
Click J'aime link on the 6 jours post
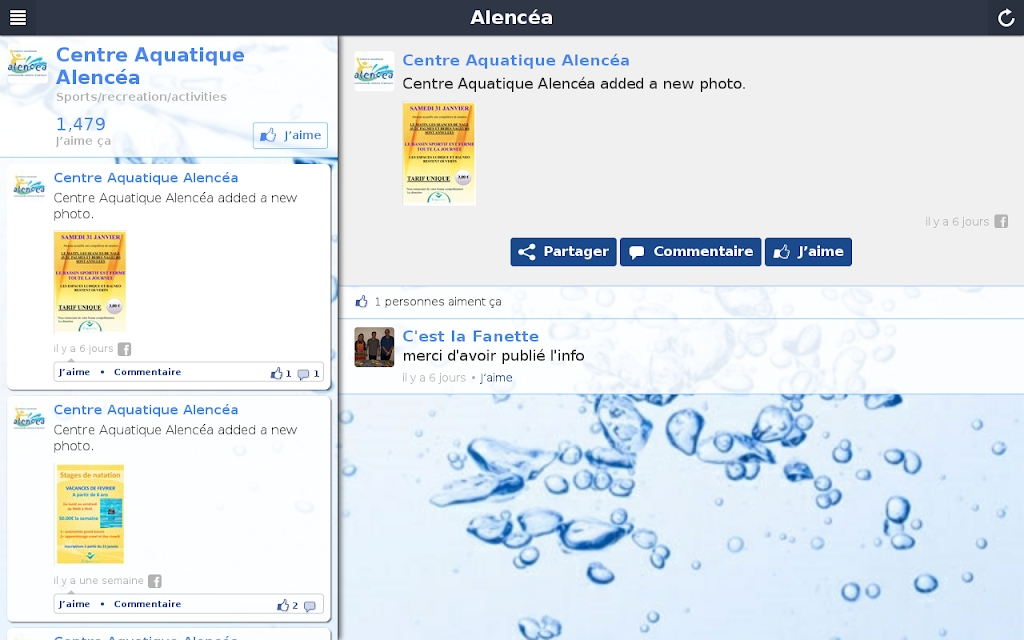click(74, 372)
